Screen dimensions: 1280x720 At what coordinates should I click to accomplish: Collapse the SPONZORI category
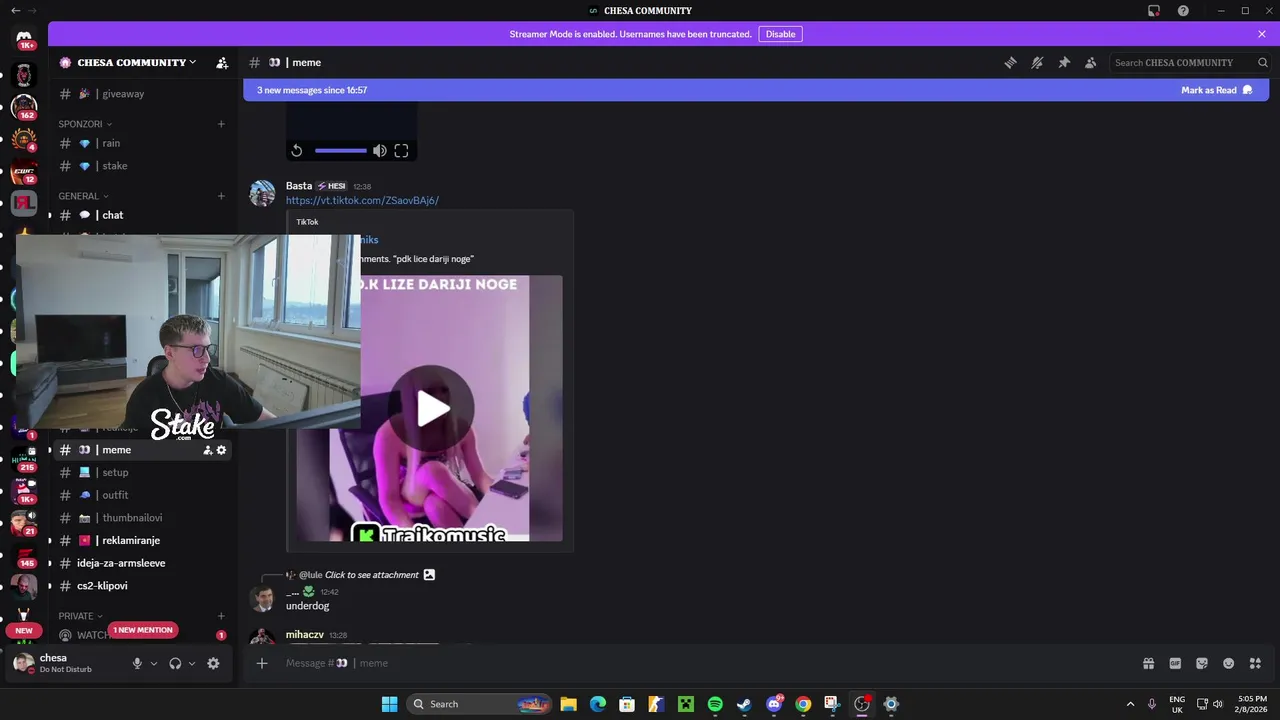click(x=85, y=124)
